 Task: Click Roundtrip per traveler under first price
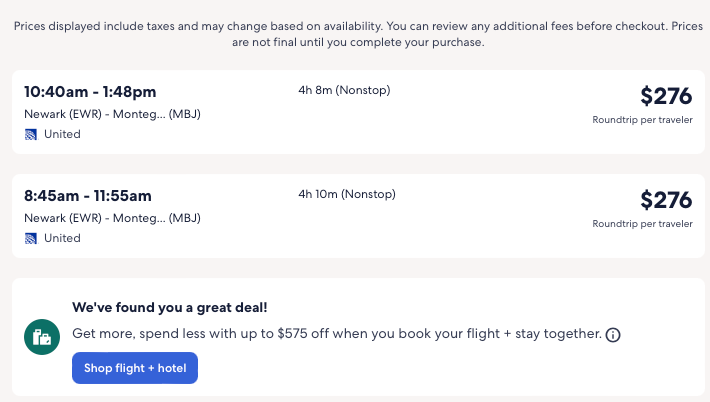(642, 120)
